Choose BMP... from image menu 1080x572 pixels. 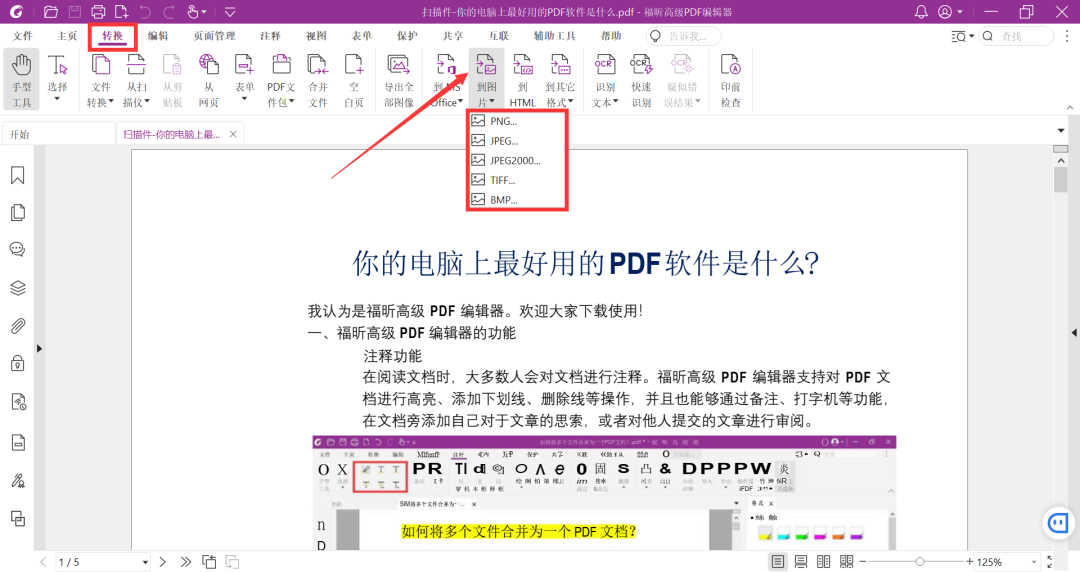point(517,200)
